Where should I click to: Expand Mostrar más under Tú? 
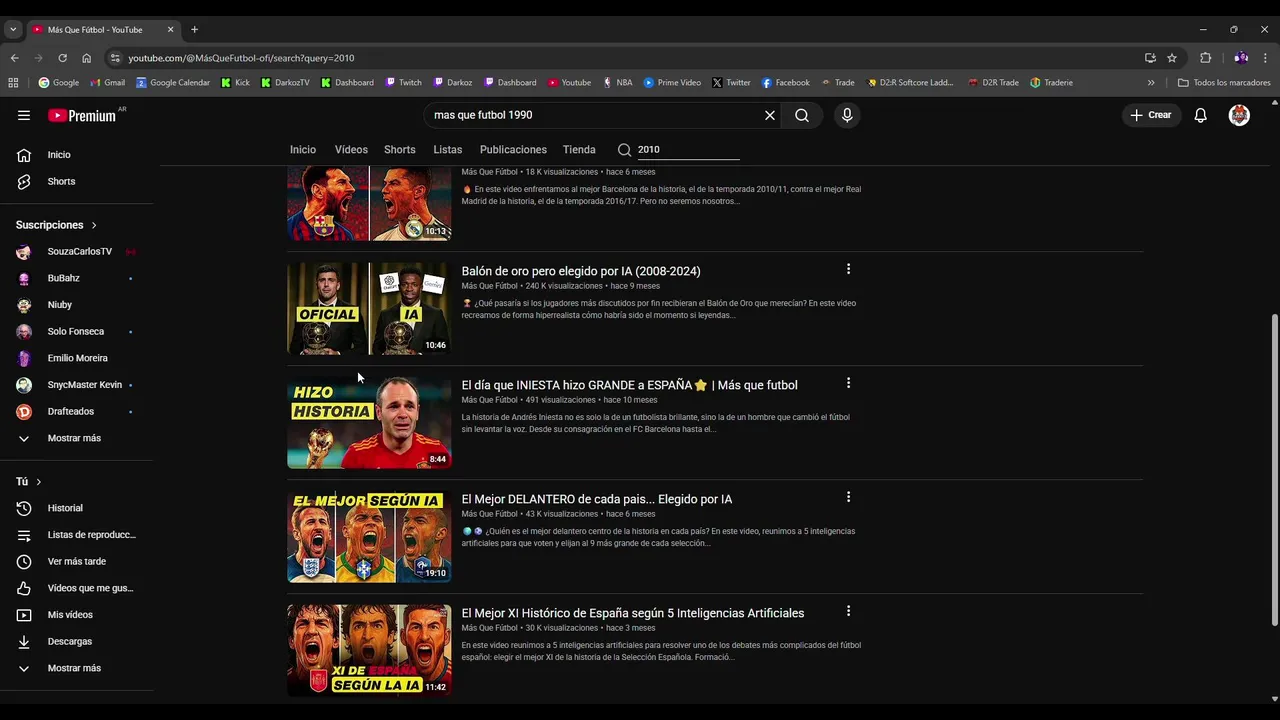coord(76,668)
